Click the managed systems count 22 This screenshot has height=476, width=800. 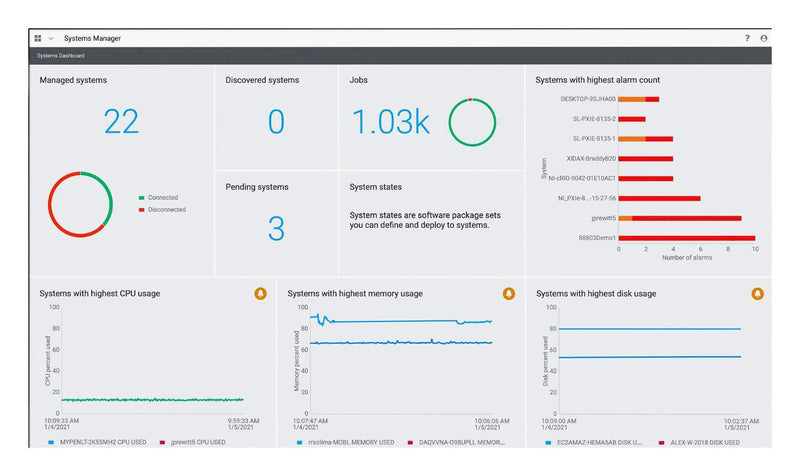coord(121,121)
